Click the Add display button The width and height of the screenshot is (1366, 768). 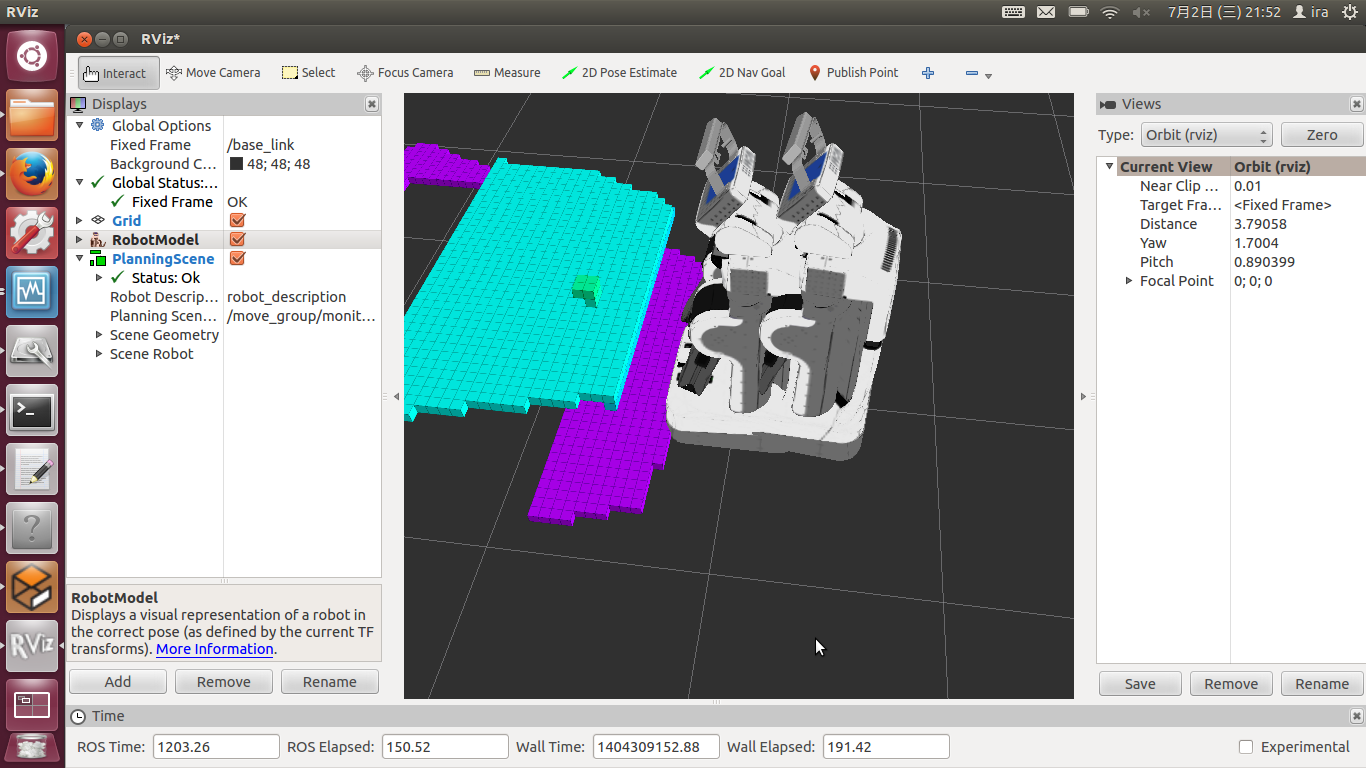pos(118,682)
